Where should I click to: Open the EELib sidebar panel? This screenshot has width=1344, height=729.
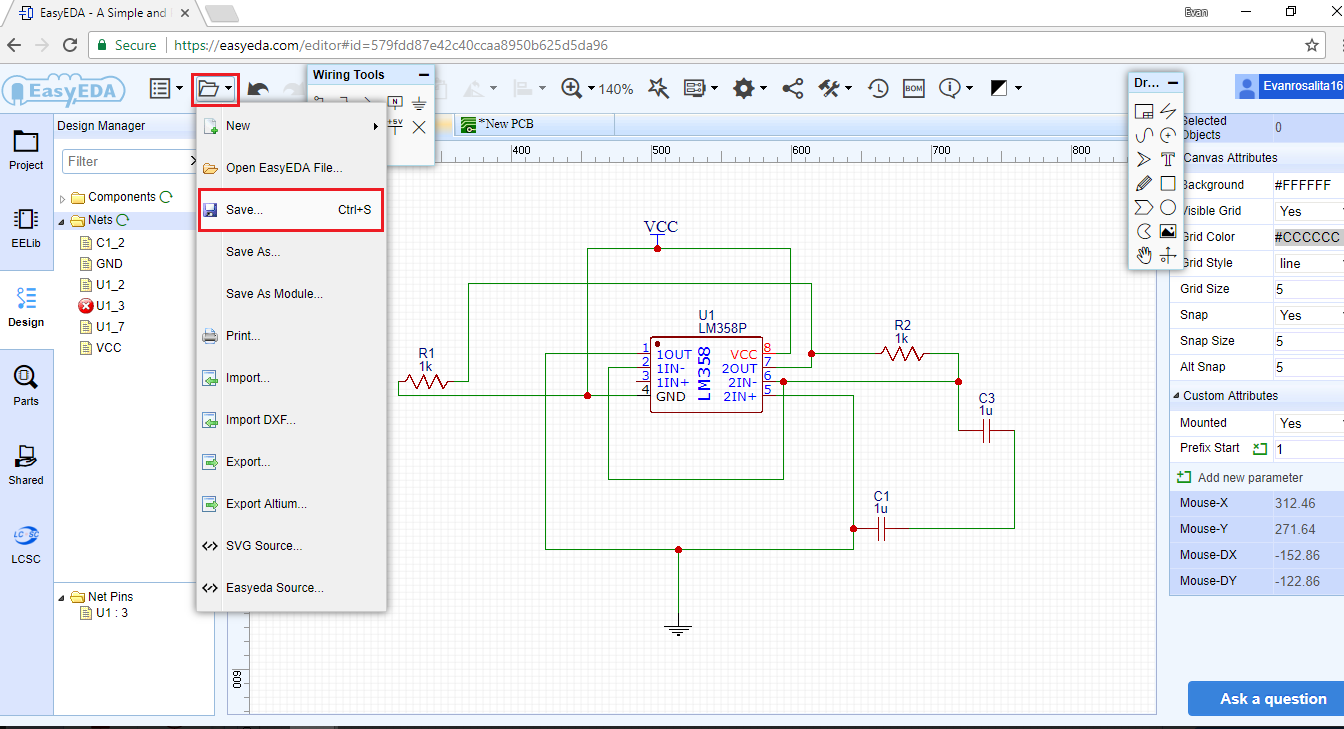point(26,227)
